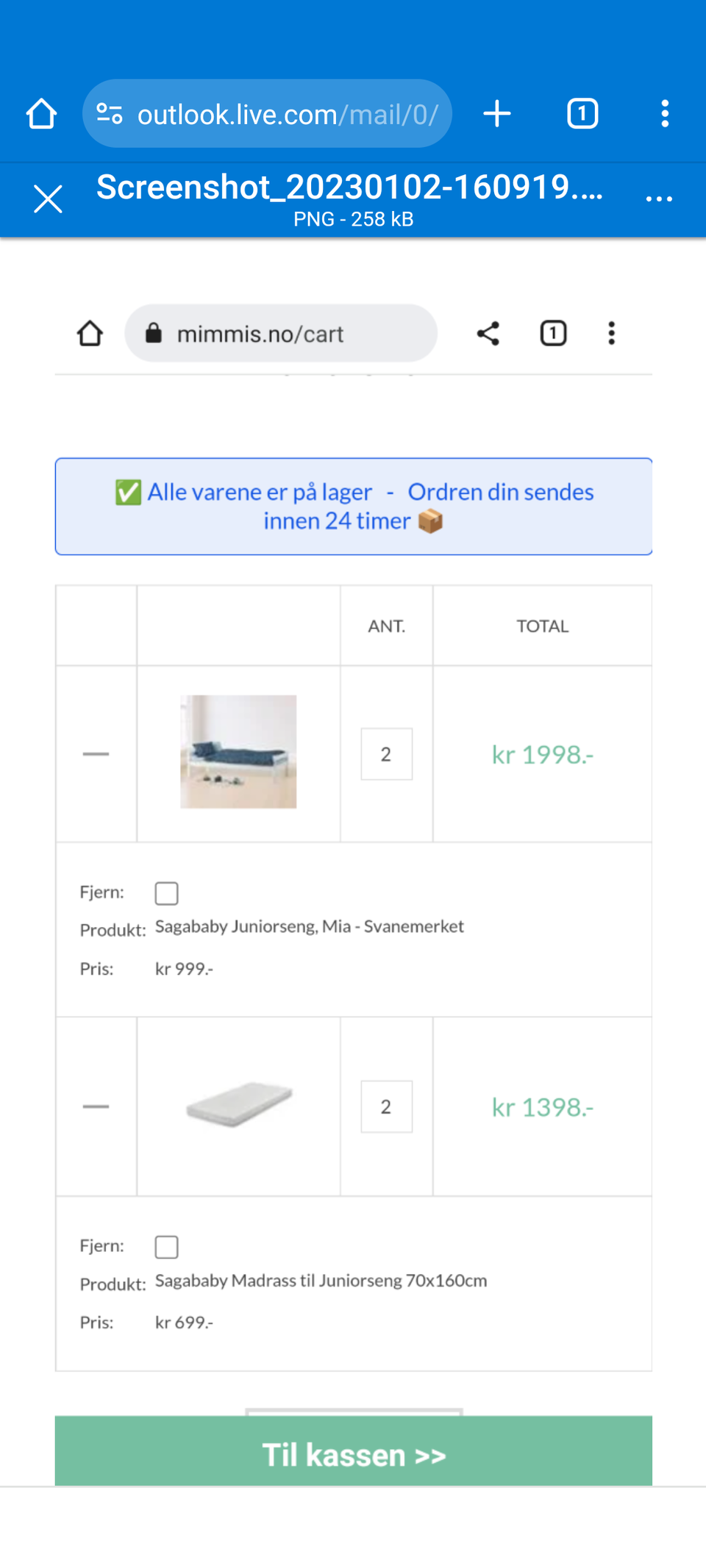Close the screenshot attachment preview
Image resolution: width=706 pixels, height=1568 pixels.
49,198
